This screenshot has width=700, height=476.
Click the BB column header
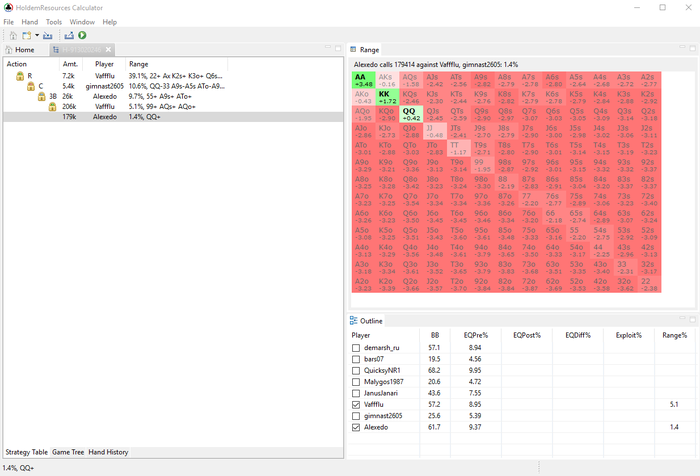pyautogui.click(x=435, y=335)
